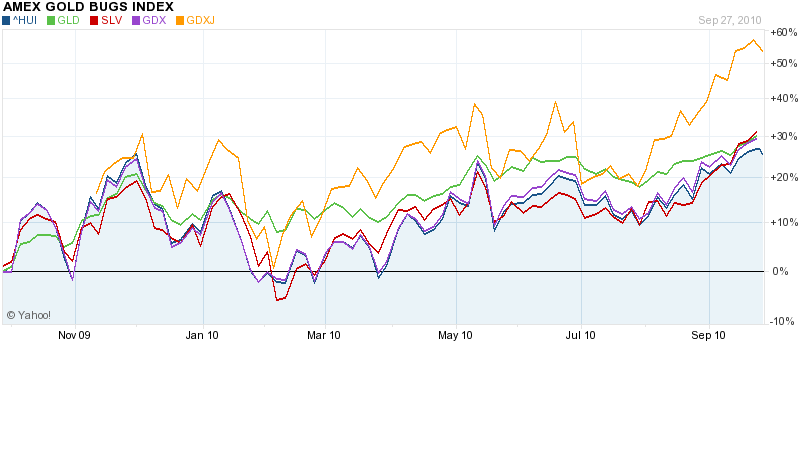Image resolution: width=800 pixels, height=475 pixels.
Task: Click the GDX purple legend swatch
Action: pyautogui.click(x=136, y=21)
